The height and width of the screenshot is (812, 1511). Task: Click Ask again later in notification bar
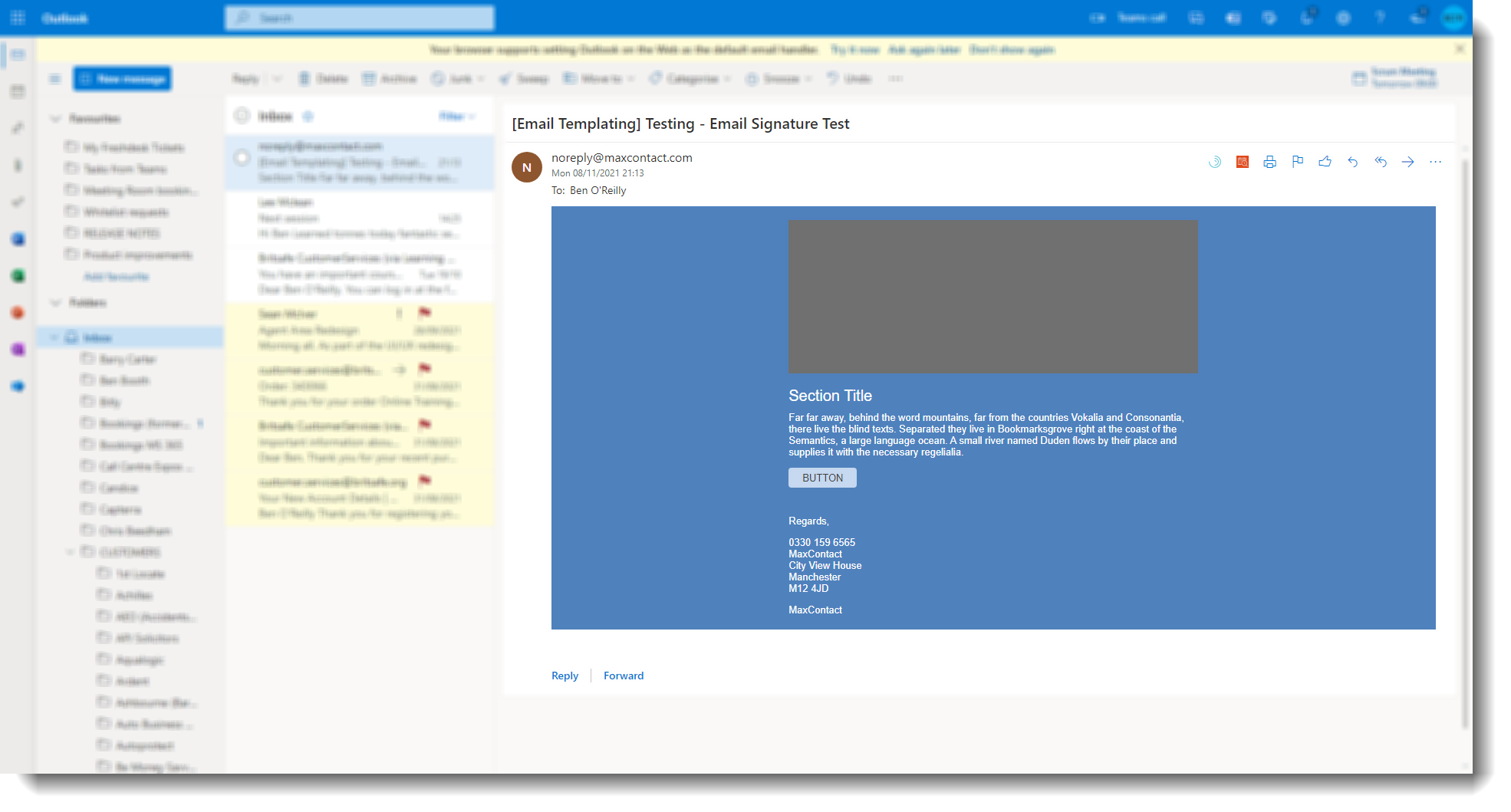tap(924, 50)
